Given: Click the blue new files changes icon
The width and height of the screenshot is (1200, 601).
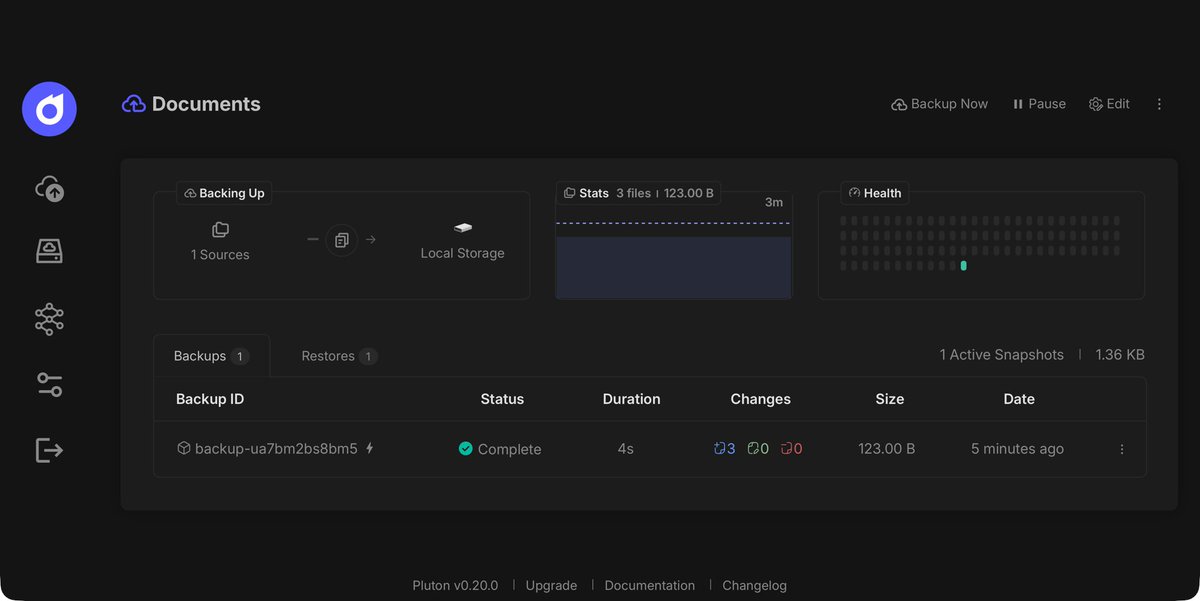Looking at the screenshot, I should [719, 449].
